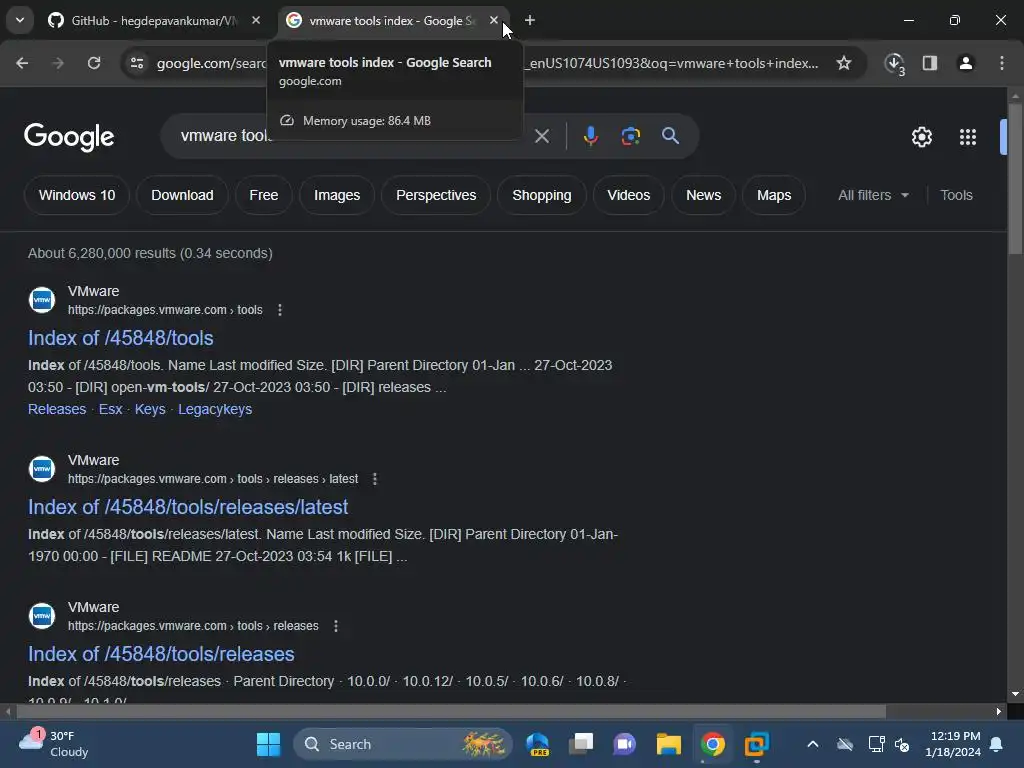Open options for releases latest result
The image size is (1024, 768).
375,479
